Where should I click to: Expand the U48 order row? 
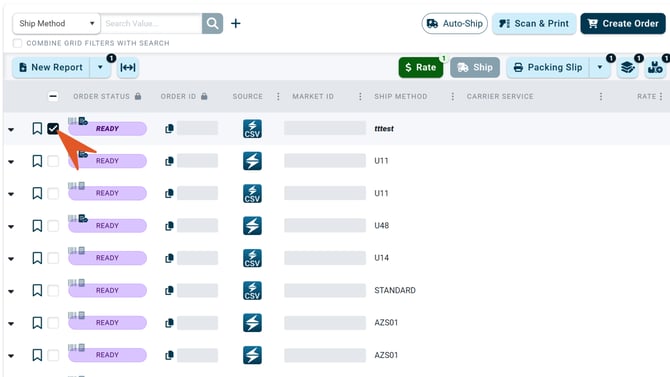(x=11, y=227)
